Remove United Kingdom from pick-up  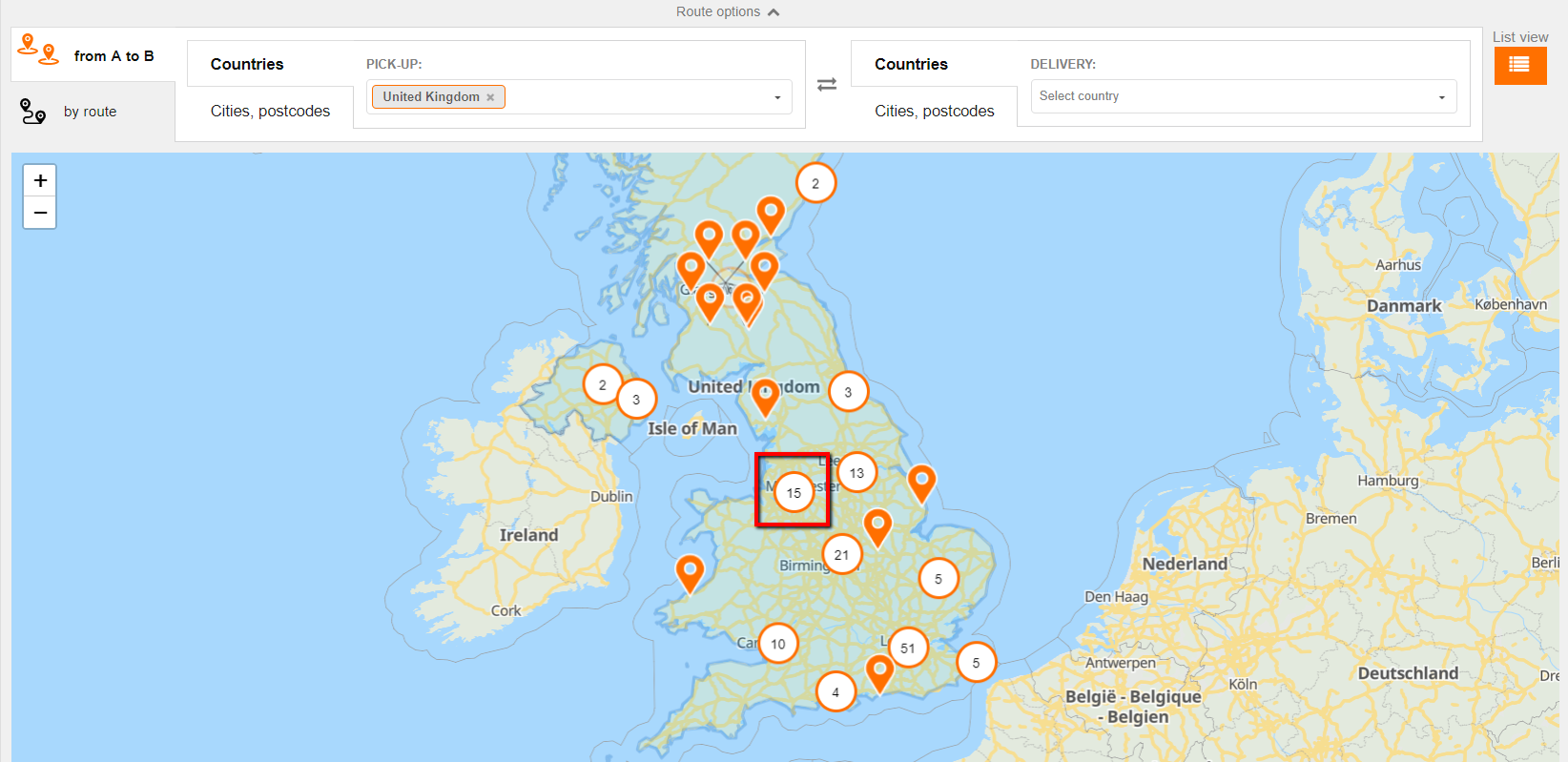490,97
